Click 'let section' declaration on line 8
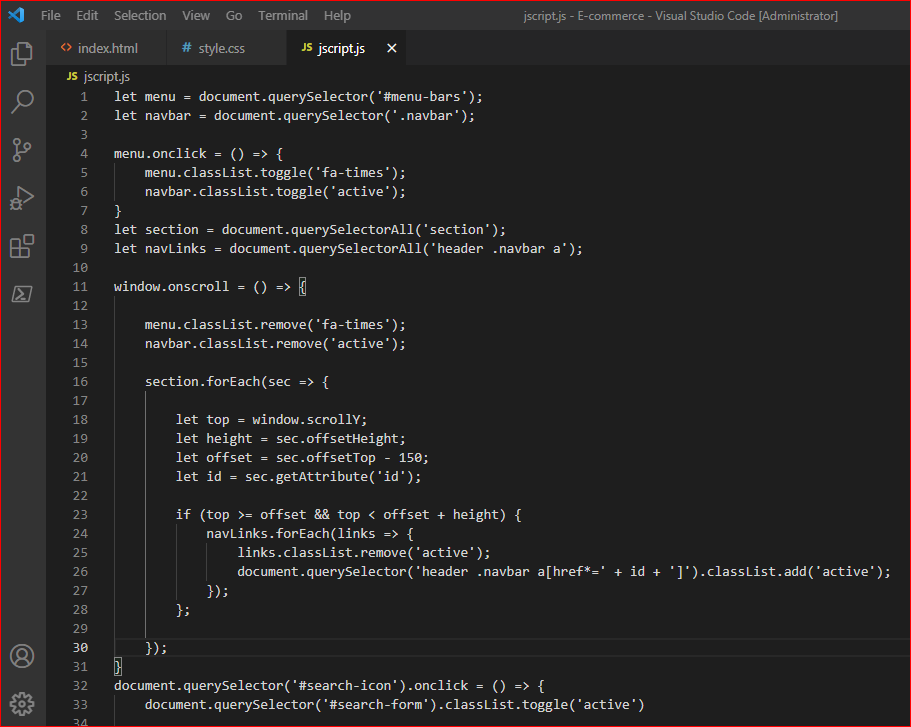 (156, 230)
